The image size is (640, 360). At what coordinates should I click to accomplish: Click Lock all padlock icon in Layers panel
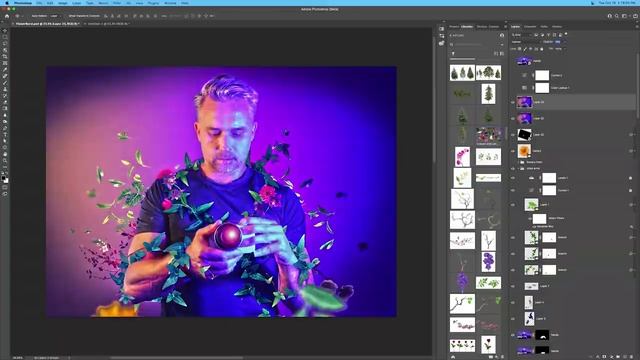click(542, 49)
